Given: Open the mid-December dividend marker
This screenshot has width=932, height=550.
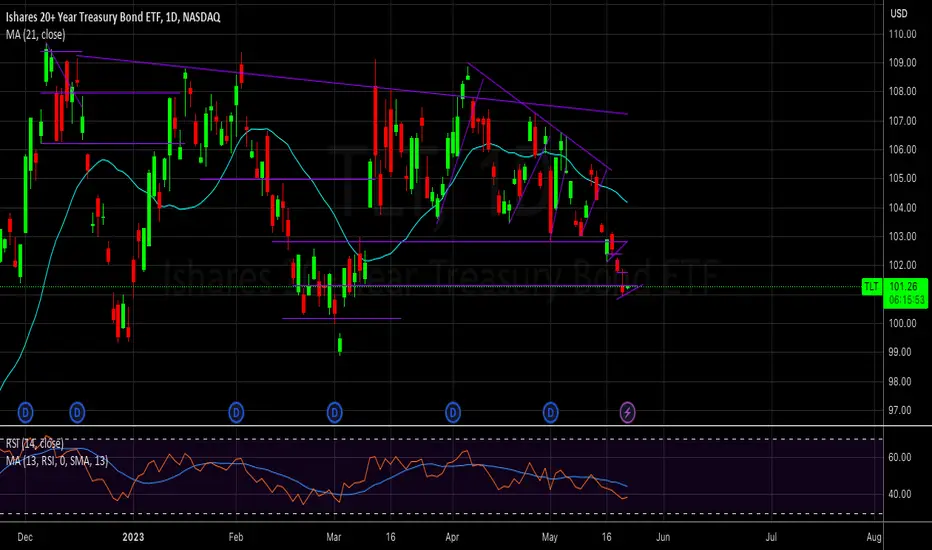Looking at the screenshot, I should point(77,412).
